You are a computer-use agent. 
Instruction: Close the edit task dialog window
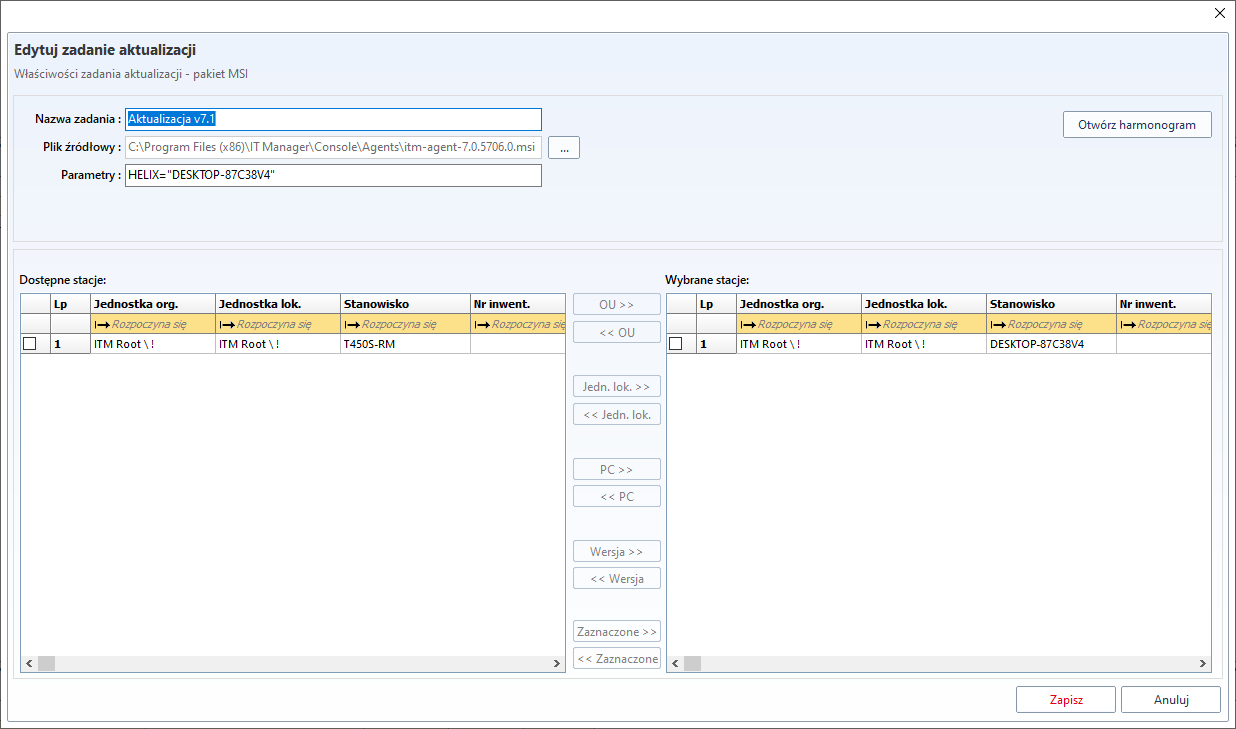(1219, 13)
